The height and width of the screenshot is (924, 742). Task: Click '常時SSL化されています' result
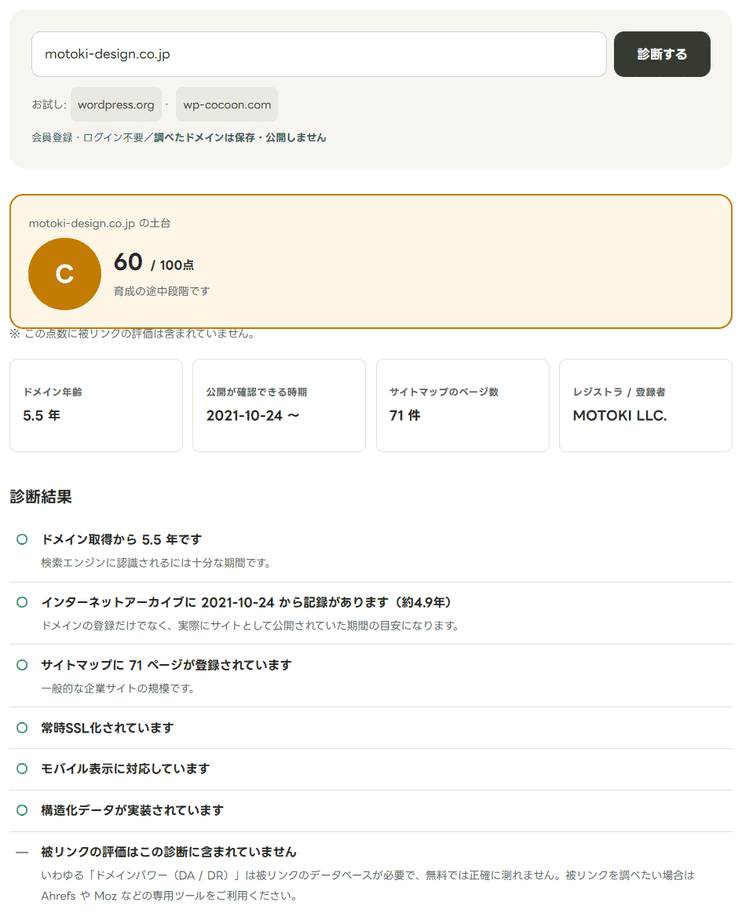(107, 728)
